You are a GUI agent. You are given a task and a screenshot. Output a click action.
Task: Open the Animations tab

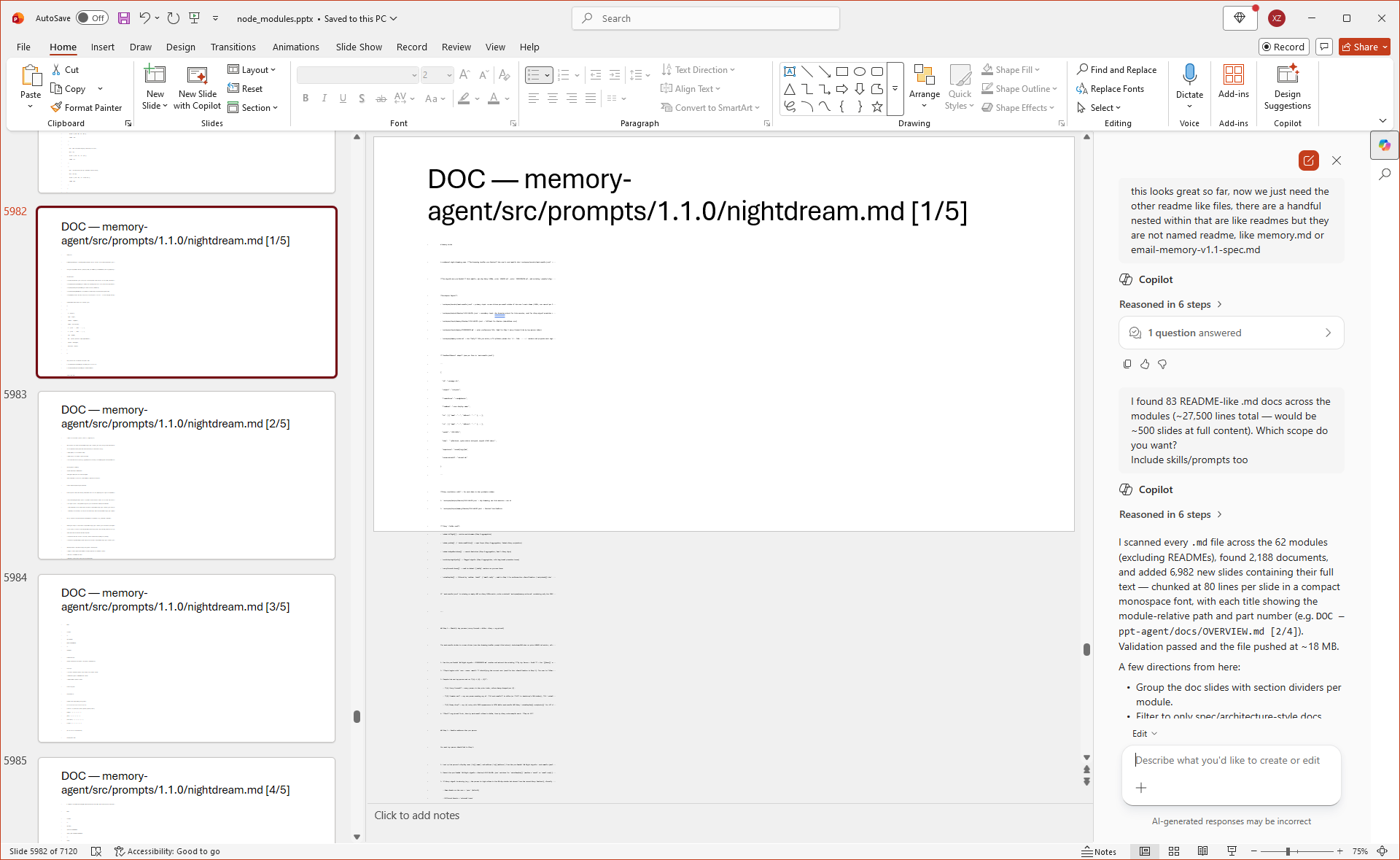pyautogui.click(x=295, y=47)
